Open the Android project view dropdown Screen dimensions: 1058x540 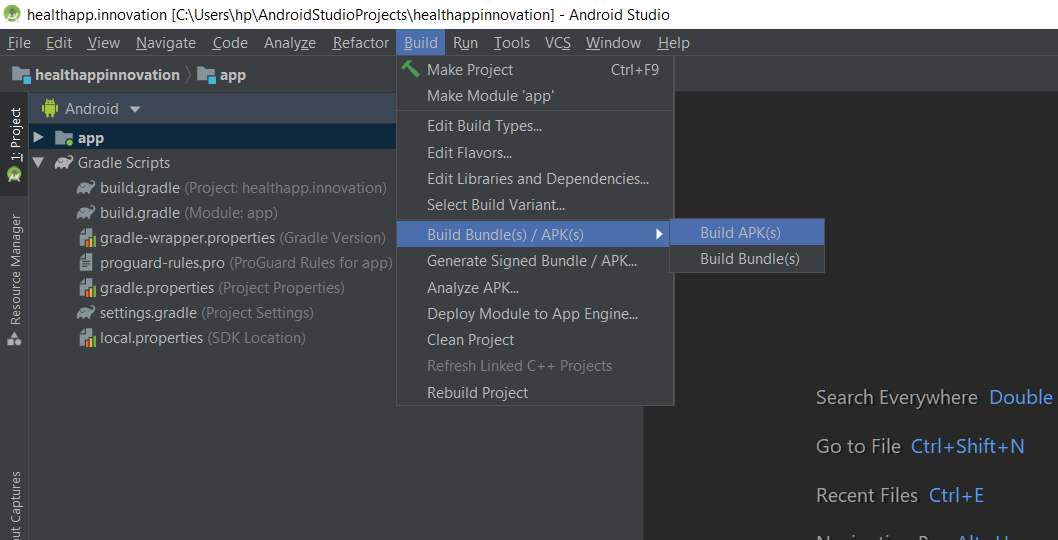click(x=135, y=109)
